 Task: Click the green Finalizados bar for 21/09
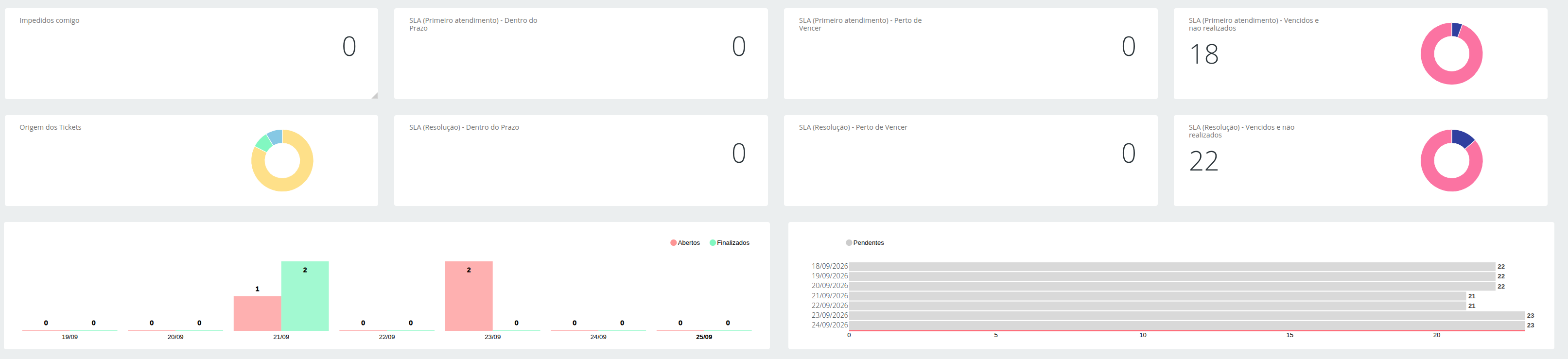point(305,296)
